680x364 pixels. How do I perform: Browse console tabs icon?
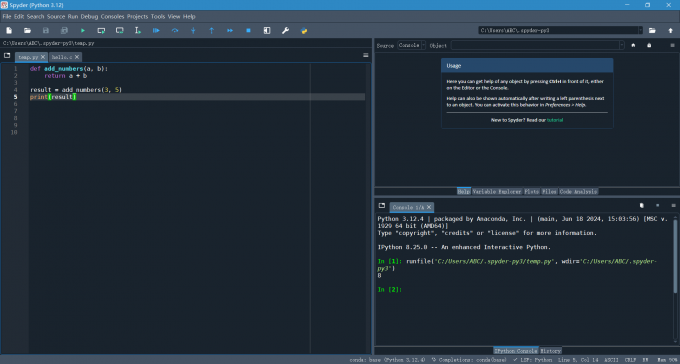pyautogui.click(x=382, y=206)
